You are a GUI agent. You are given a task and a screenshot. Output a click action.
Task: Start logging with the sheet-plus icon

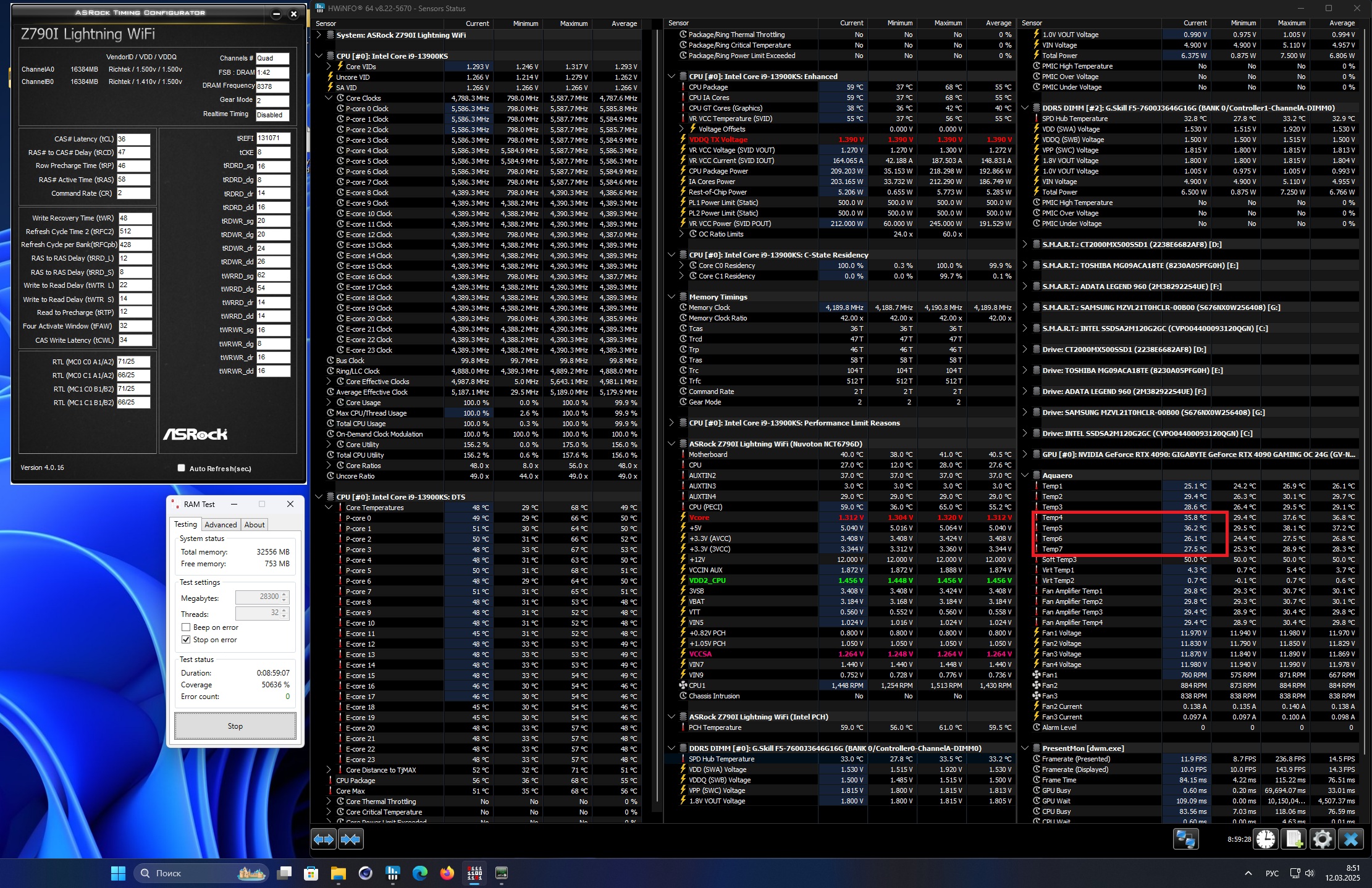1293,839
